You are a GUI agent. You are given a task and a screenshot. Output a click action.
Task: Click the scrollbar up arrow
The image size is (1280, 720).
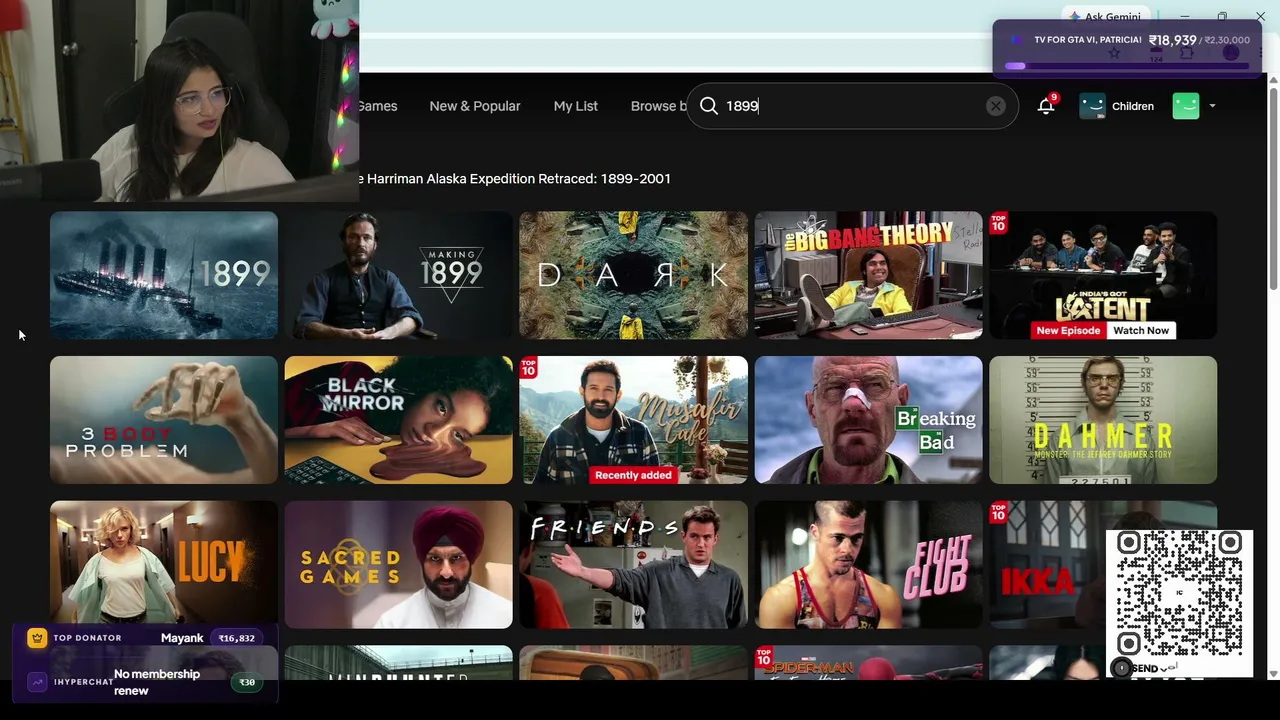tap(1273, 80)
